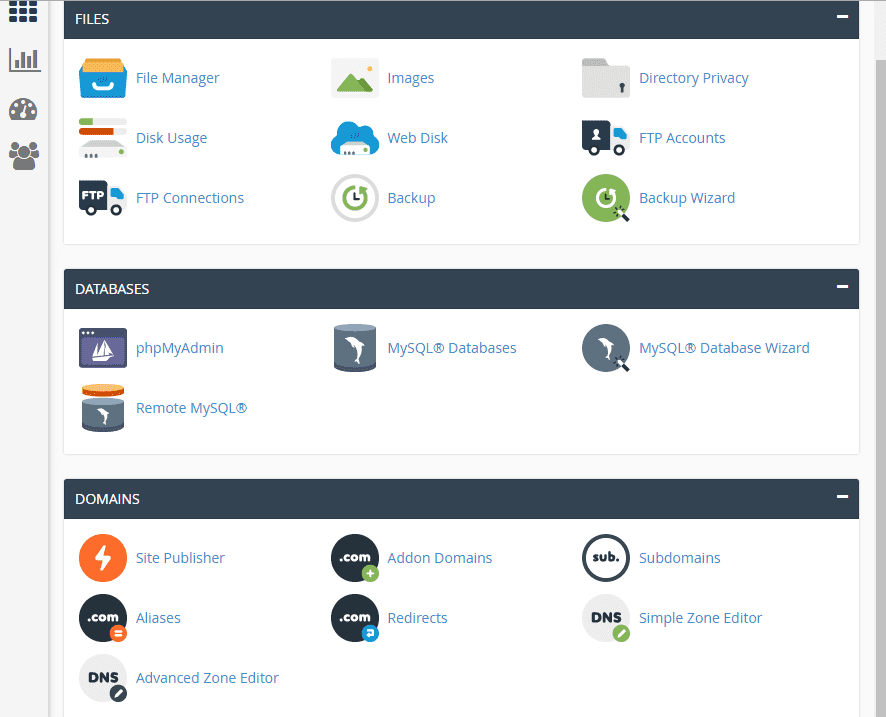
Task: Open the Subdomains link
Action: 679,557
